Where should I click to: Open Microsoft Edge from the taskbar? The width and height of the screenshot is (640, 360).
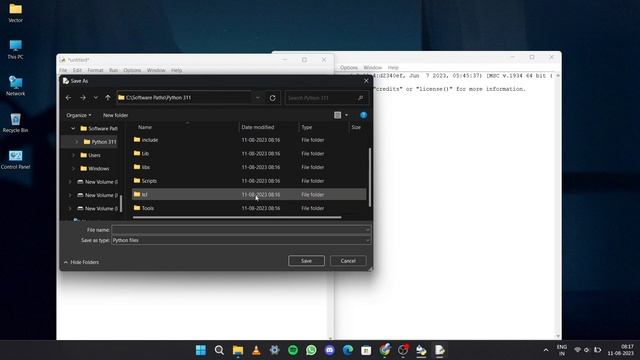coord(348,350)
